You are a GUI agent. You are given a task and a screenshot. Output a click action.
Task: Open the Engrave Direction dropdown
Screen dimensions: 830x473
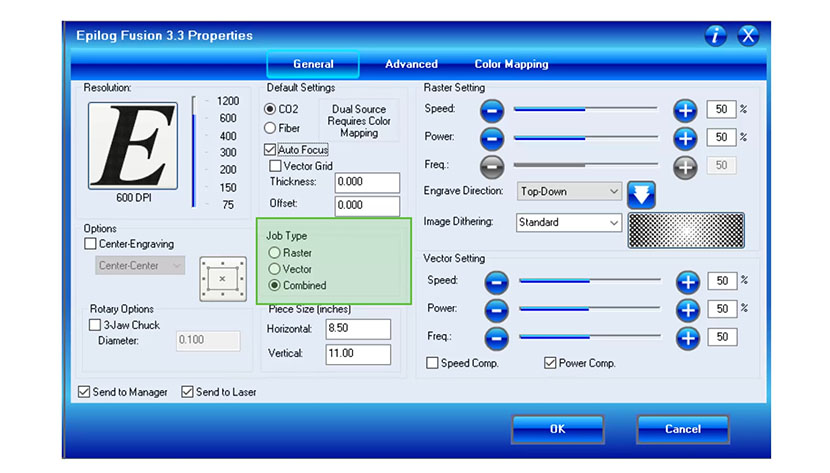[x=570, y=190]
